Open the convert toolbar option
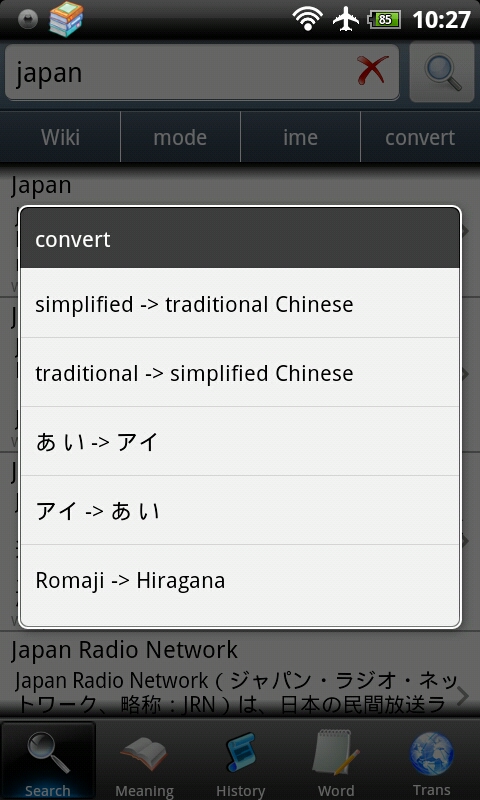 pos(420,137)
